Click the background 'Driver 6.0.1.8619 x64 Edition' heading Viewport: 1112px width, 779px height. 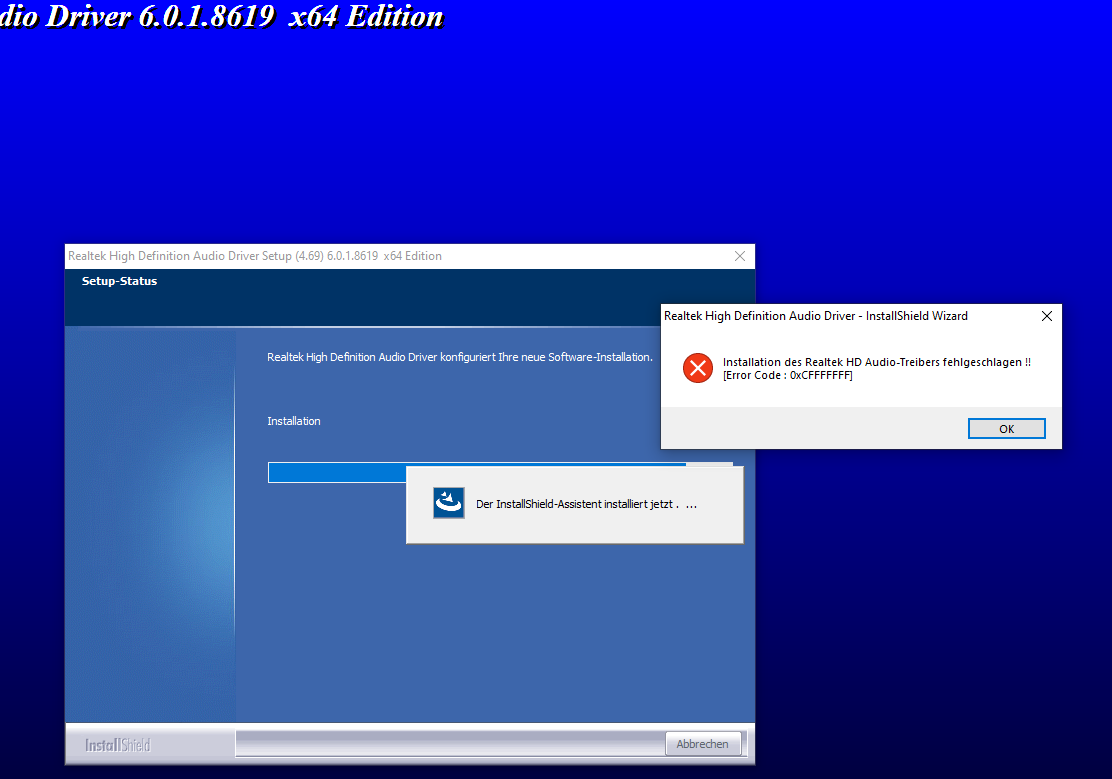[x=245, y=16]
